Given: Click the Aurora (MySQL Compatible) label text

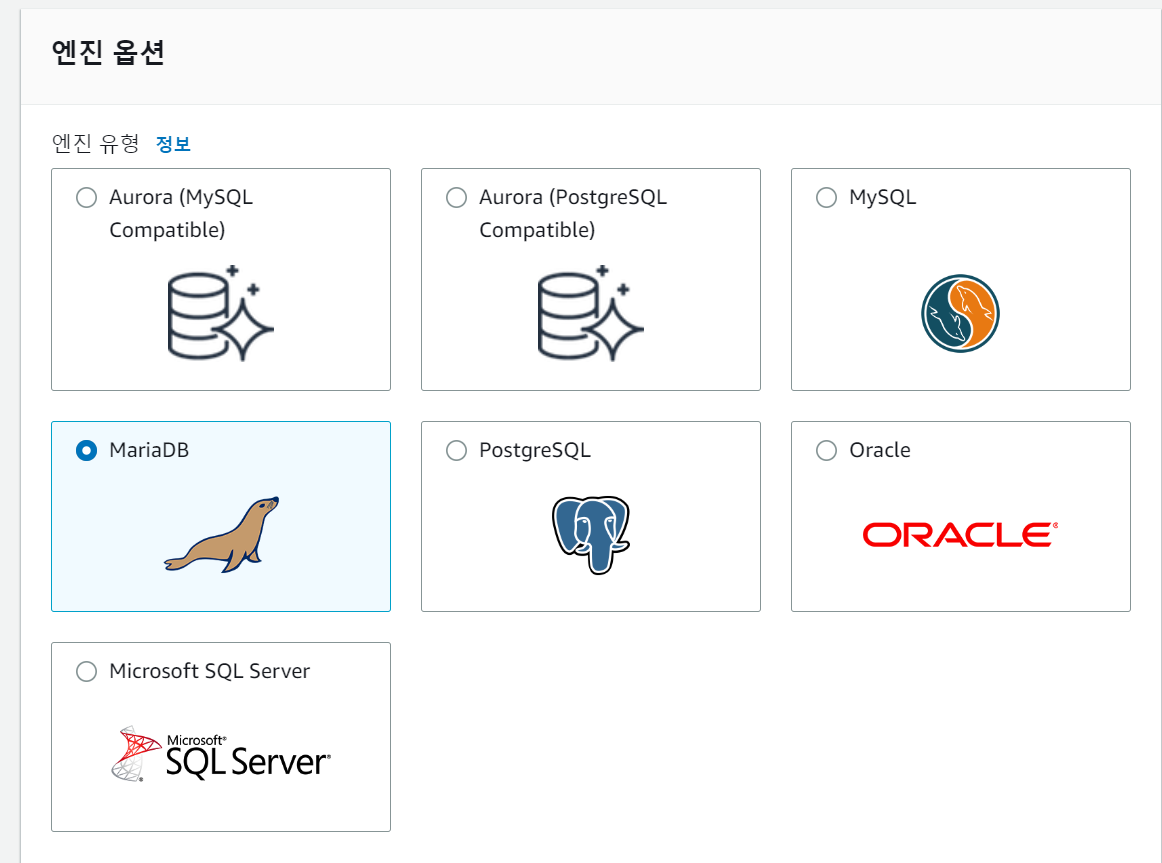Looking at the screenshot, I should 181,213.
